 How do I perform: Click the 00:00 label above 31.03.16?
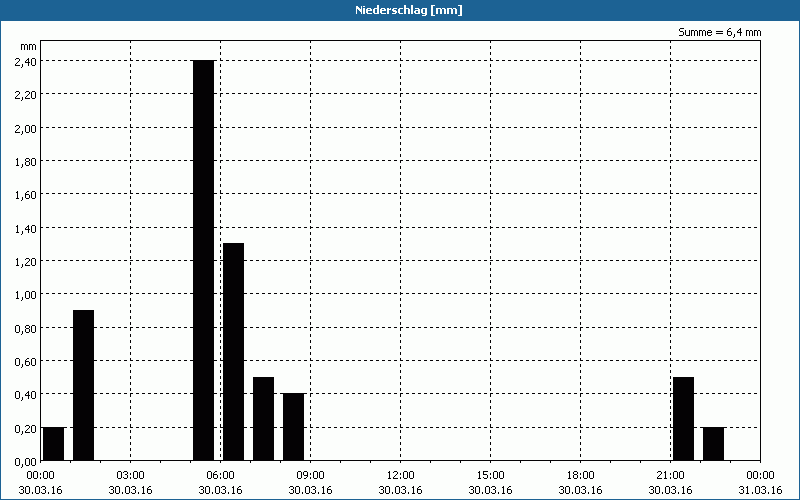coord(760,476)
